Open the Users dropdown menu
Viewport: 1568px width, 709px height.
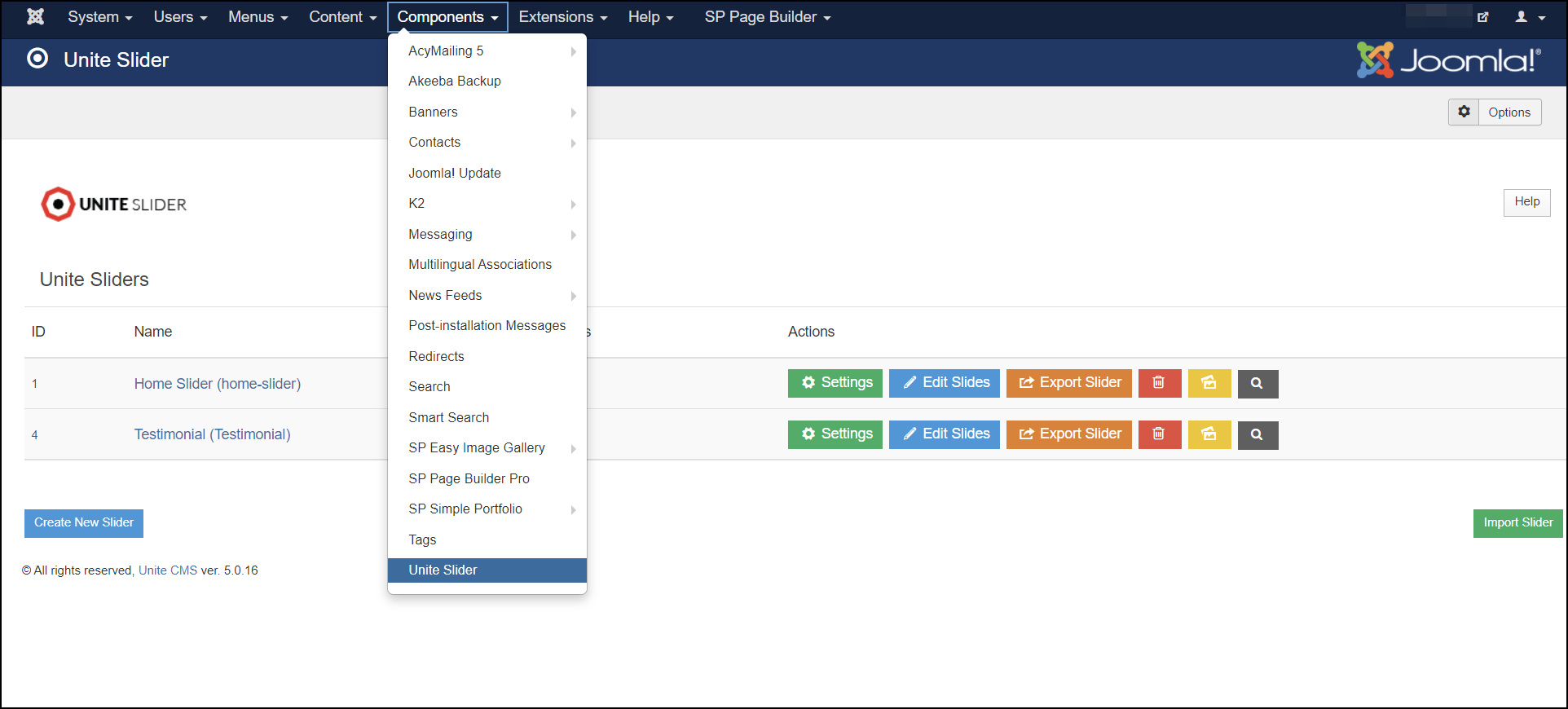tap(180, 17)
